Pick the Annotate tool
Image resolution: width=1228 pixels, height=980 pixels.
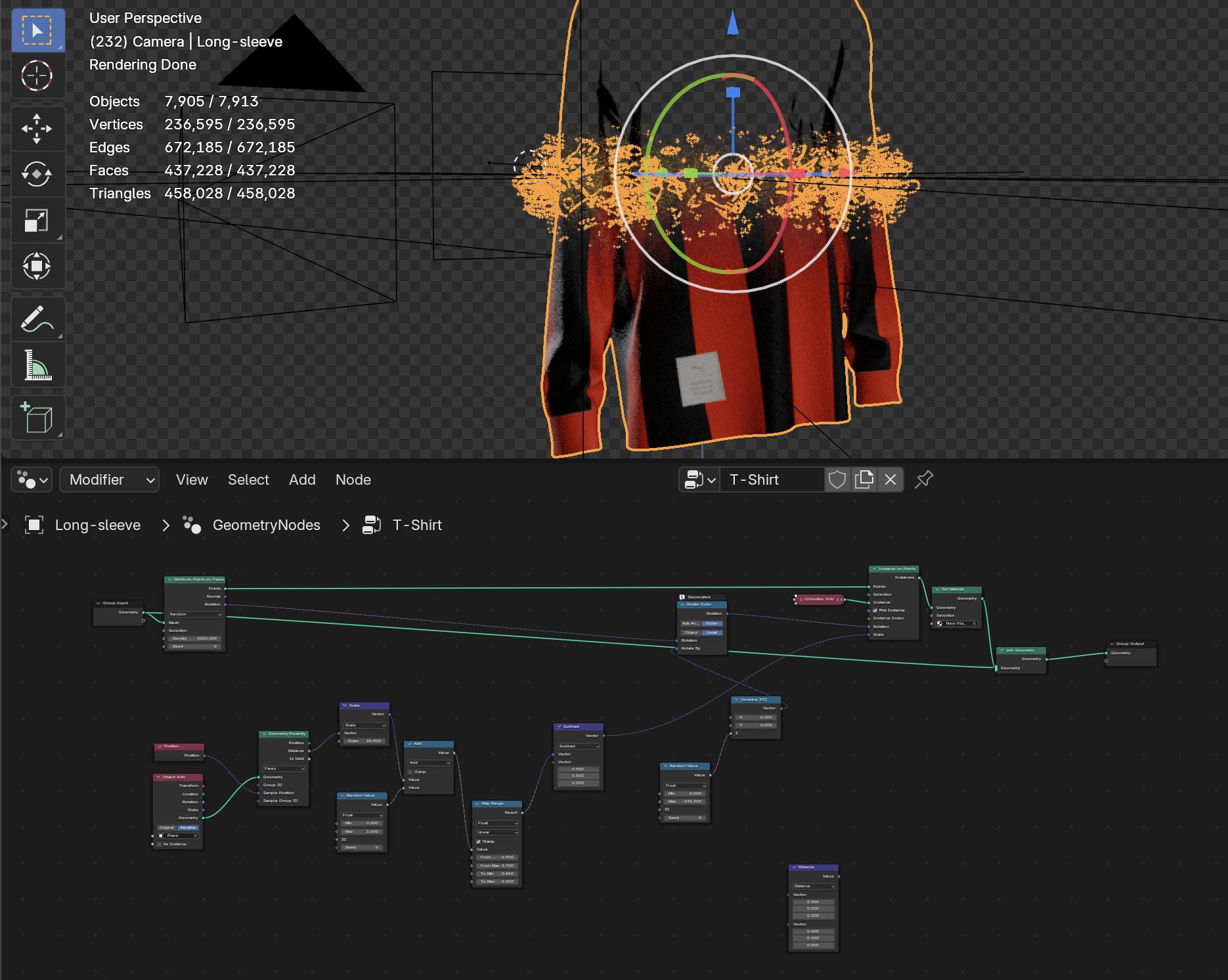[x=37, y=319]
